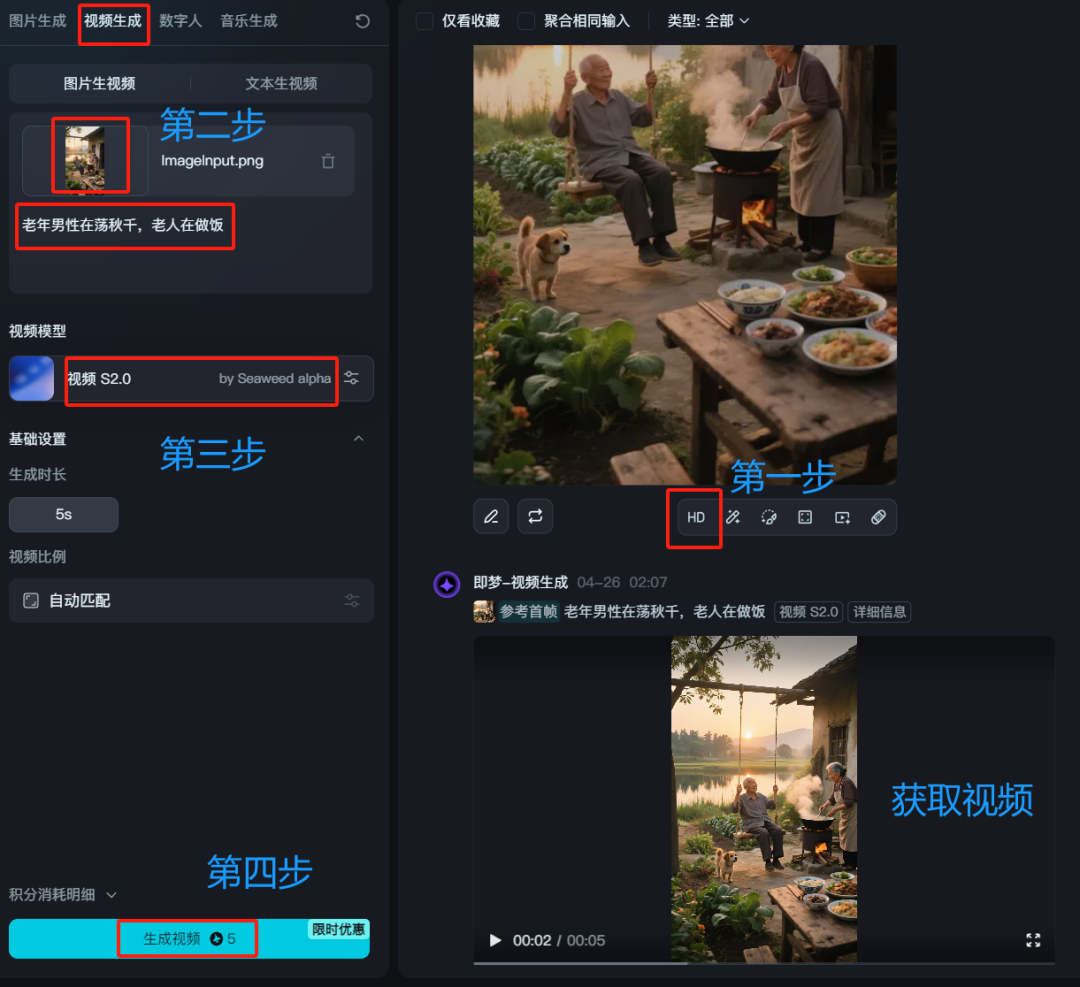Screen dimensions: 1080x987
Task: Toggle the 聚合相同输入 checkbox
Action: [526, 21]
